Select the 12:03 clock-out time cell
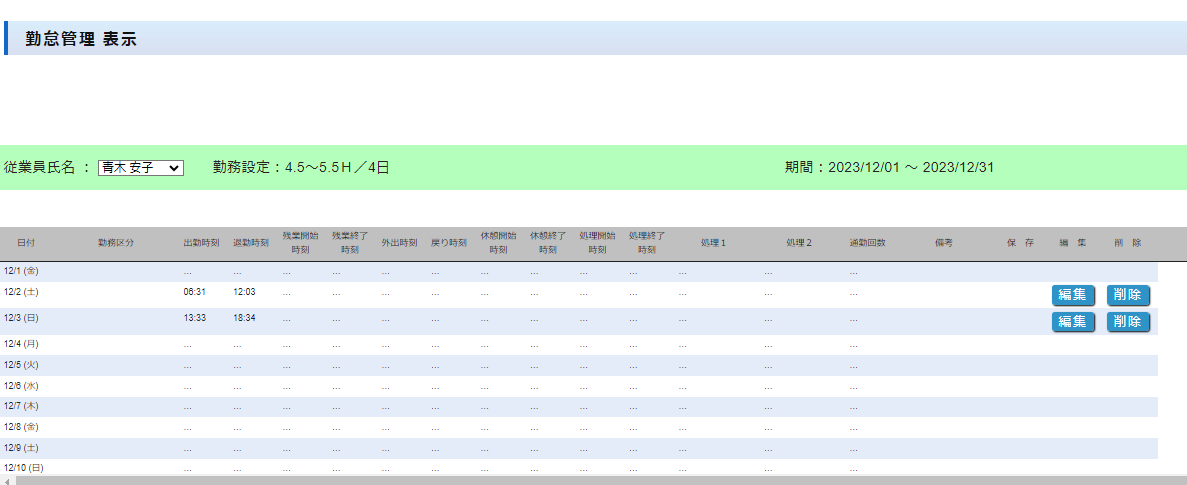 tap(244, 292)
